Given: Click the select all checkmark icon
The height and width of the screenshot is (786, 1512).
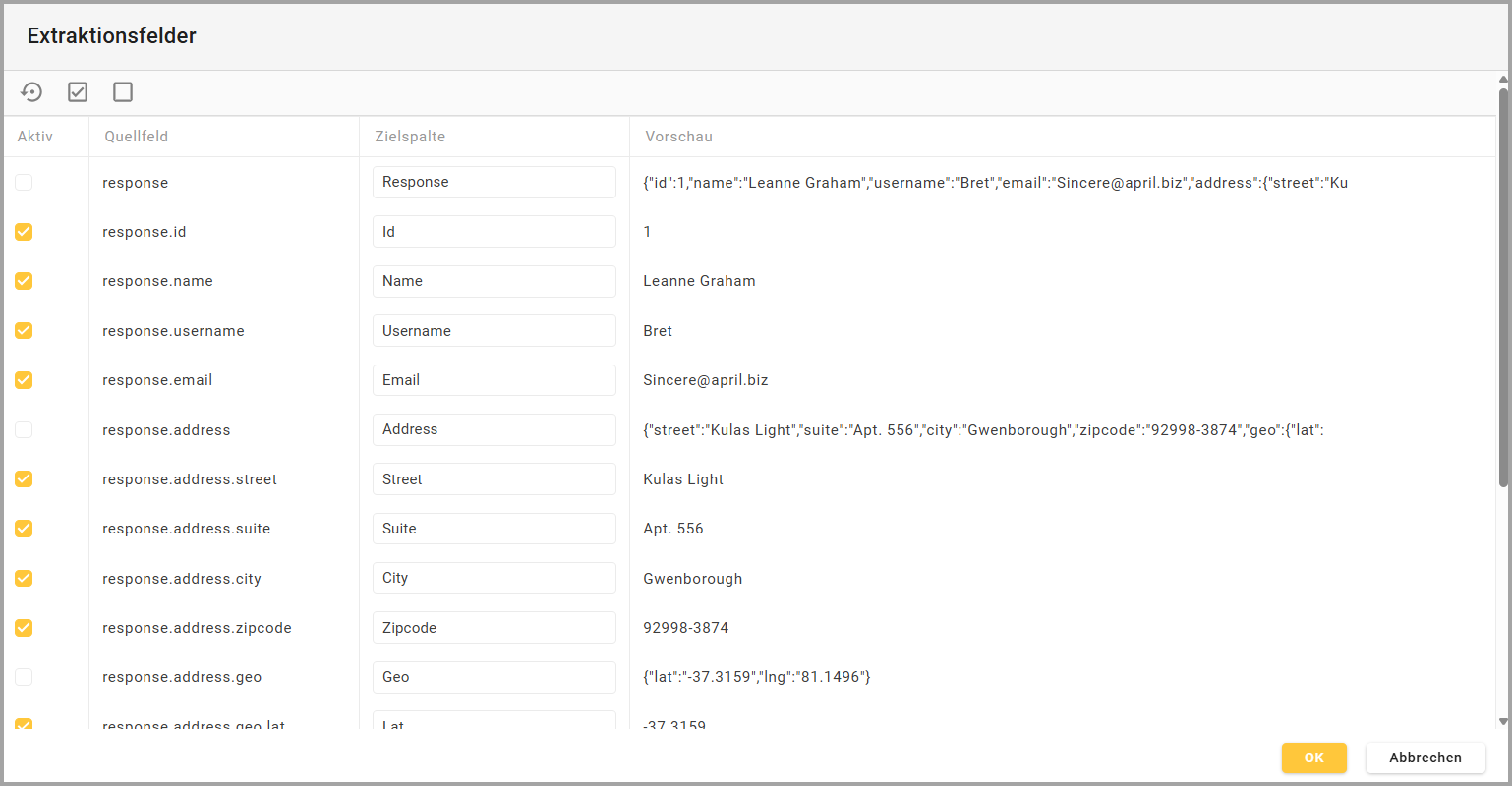Looking at the screenshot, I should (x=78, y=92).
